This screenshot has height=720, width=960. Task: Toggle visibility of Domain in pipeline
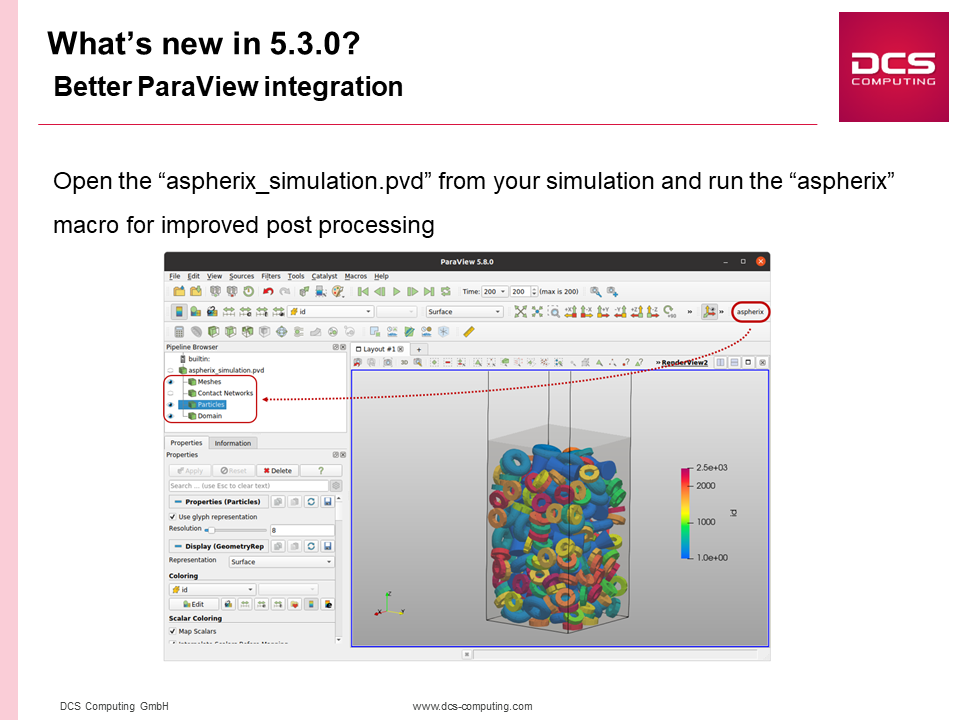click(x=171, y=416)
